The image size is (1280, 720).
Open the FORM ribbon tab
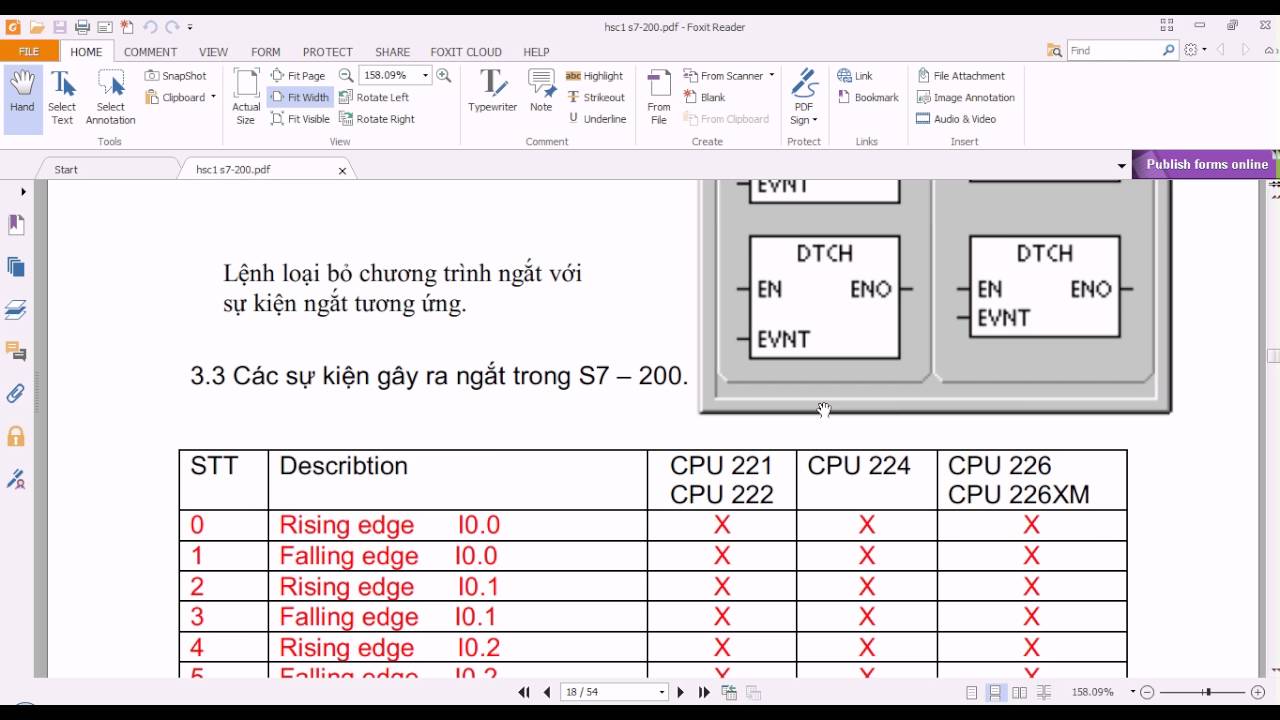[265, 52]
